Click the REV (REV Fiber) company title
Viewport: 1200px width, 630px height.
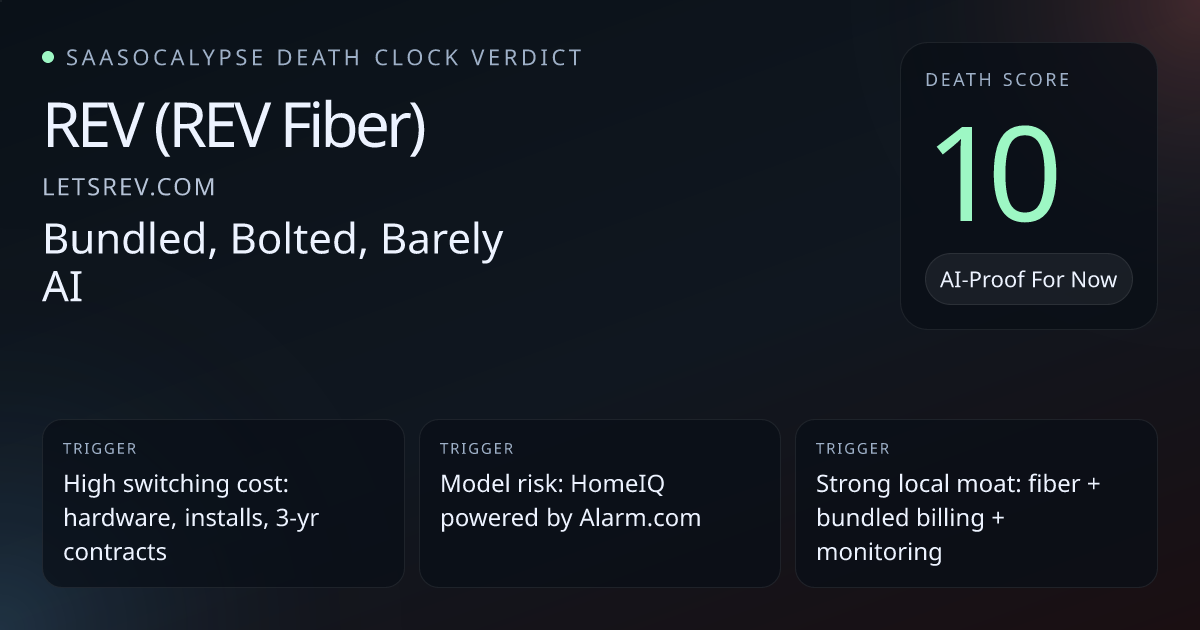pos(235,127)
